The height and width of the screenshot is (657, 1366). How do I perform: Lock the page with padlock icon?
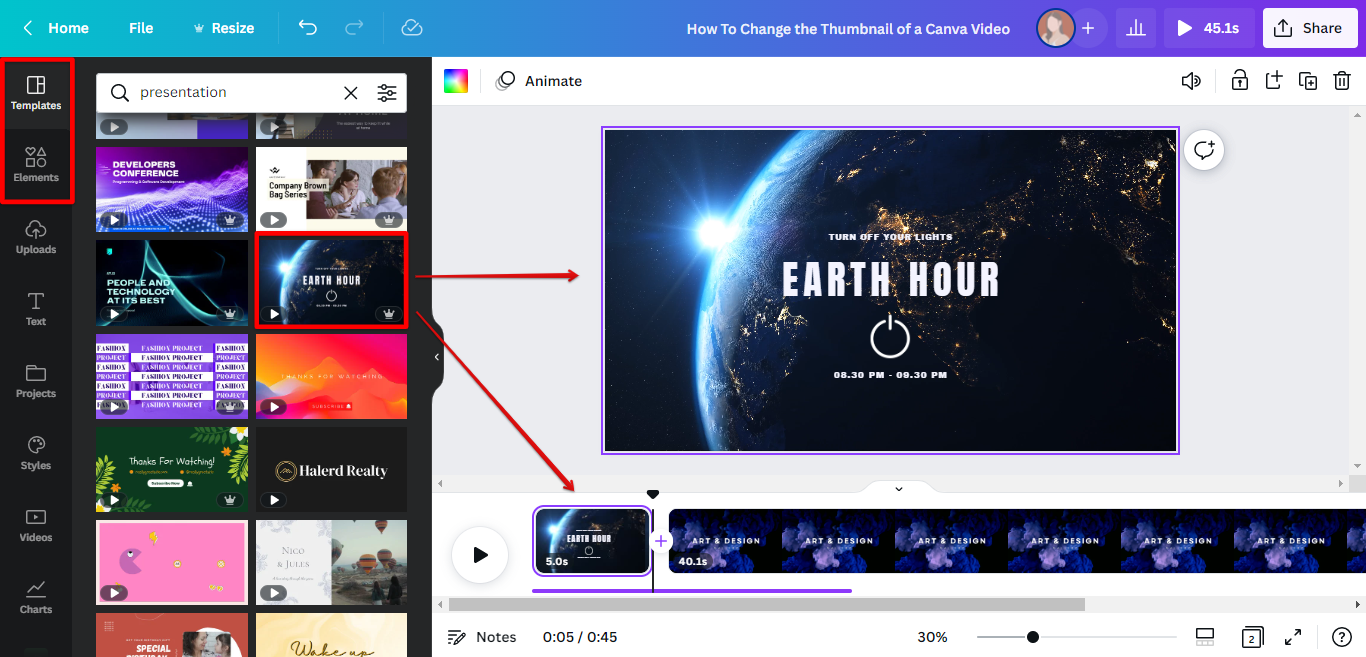click(x=1239, y=81)
